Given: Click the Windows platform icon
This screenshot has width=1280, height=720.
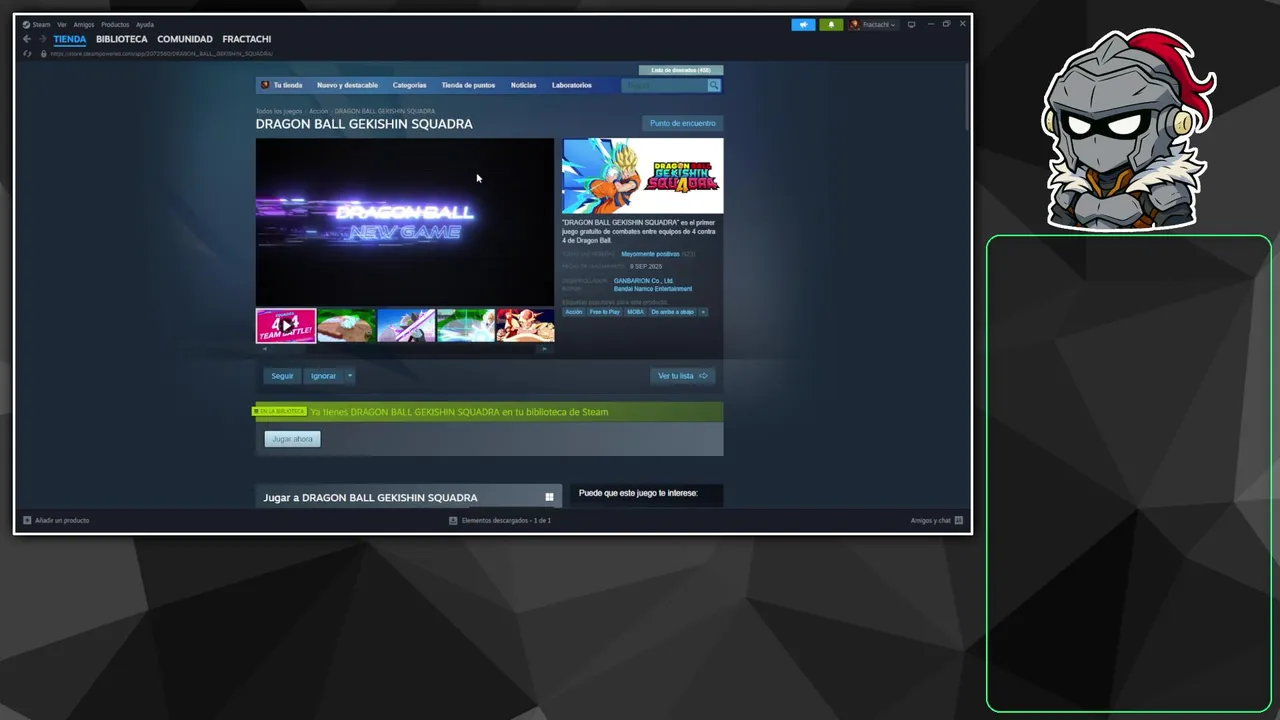Looking at the screenshot, I should pos(549,497).
